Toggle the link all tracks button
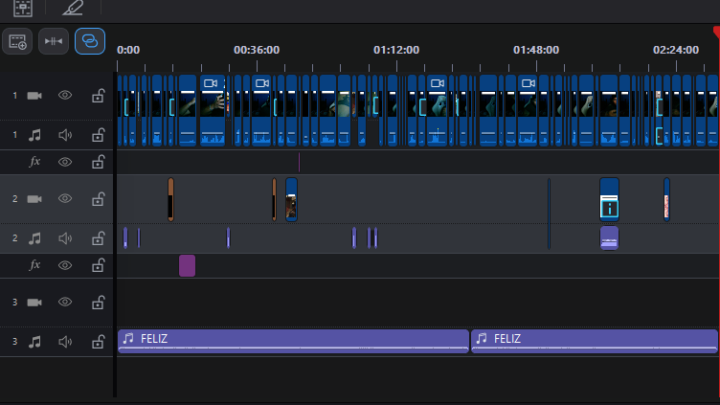The image size is (720, 405). point(89,41)
